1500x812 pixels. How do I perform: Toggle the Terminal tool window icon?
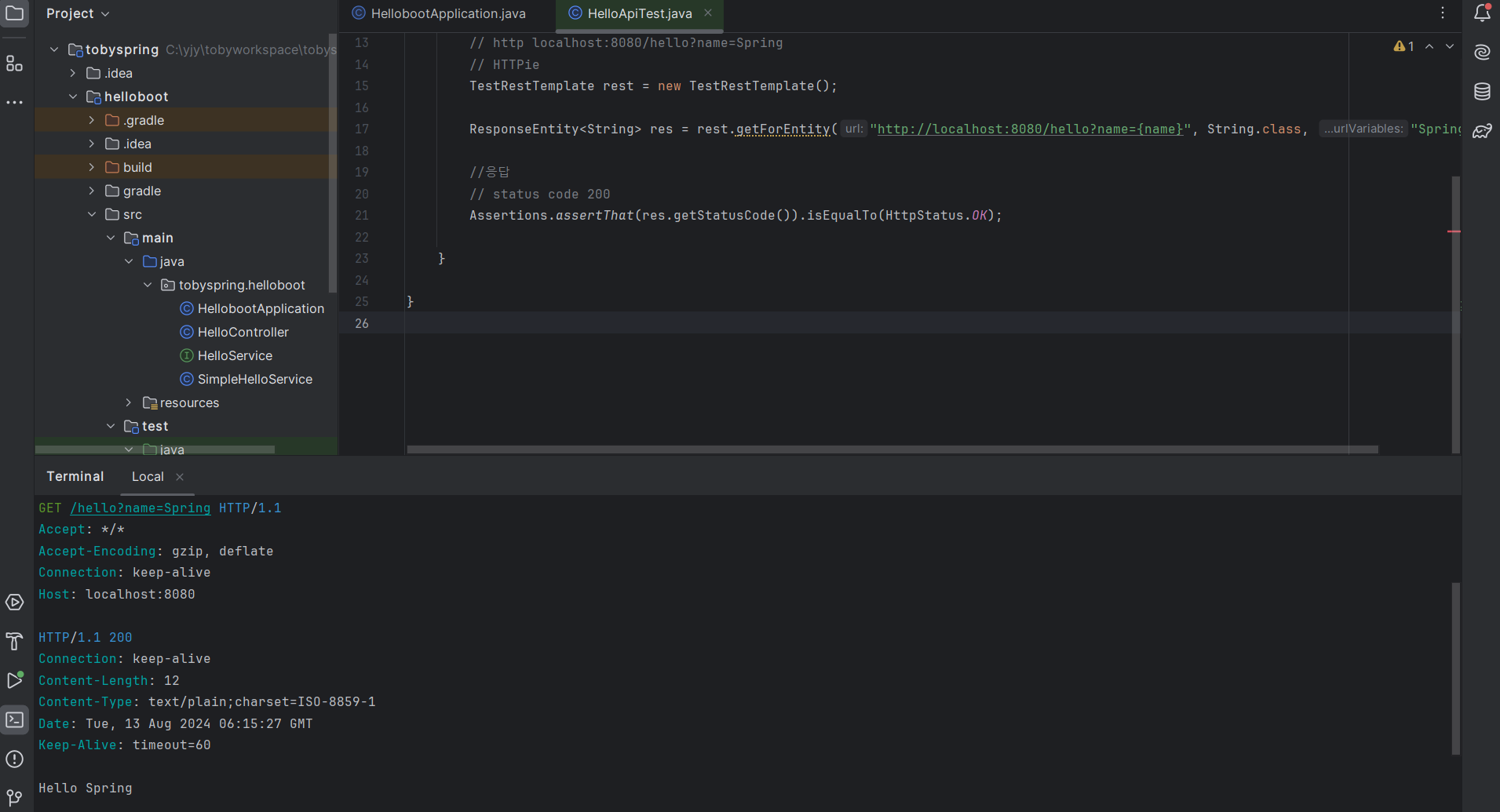[x=14, y=719]
